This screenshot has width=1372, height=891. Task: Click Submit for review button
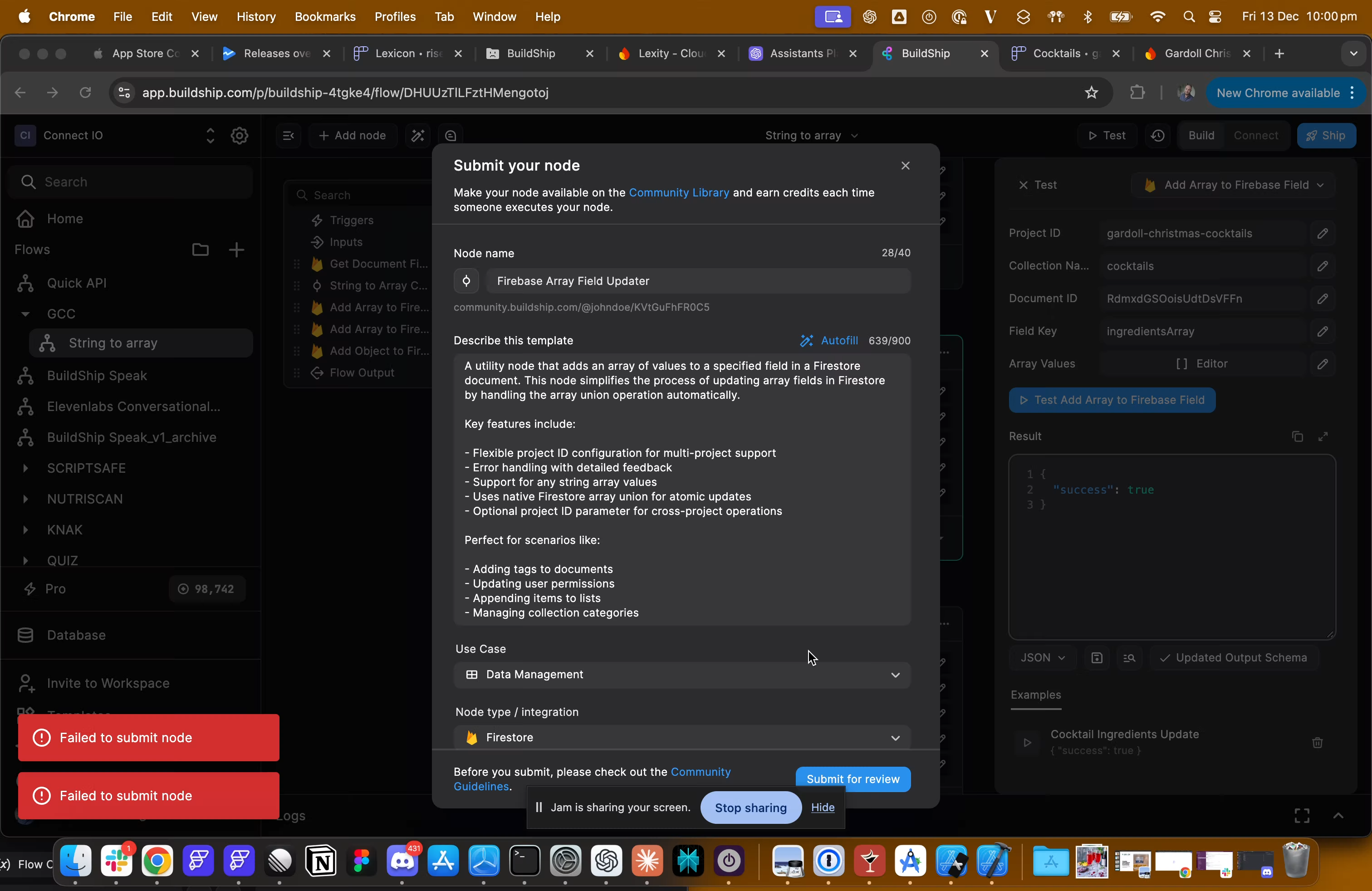click(x=852, y=778)
